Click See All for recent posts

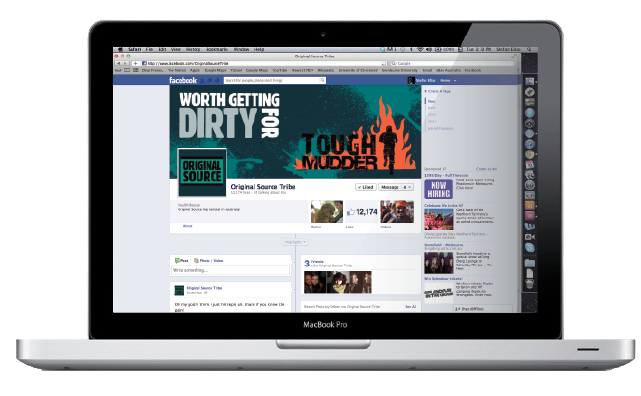pyautogui.click(x=410, y=307)
